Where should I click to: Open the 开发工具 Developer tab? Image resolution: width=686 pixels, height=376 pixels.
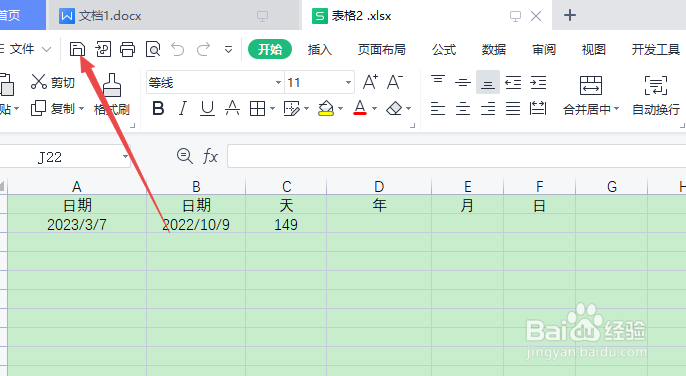(x=655, y=49)
